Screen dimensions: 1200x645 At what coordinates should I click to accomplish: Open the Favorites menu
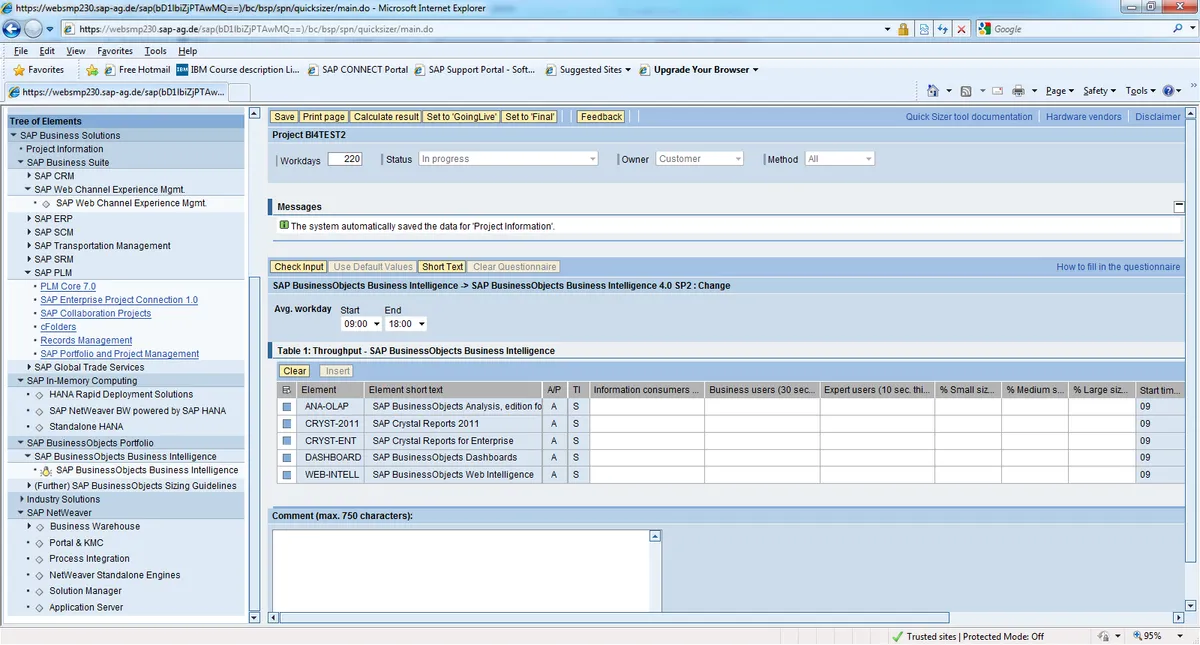[114, 51]
